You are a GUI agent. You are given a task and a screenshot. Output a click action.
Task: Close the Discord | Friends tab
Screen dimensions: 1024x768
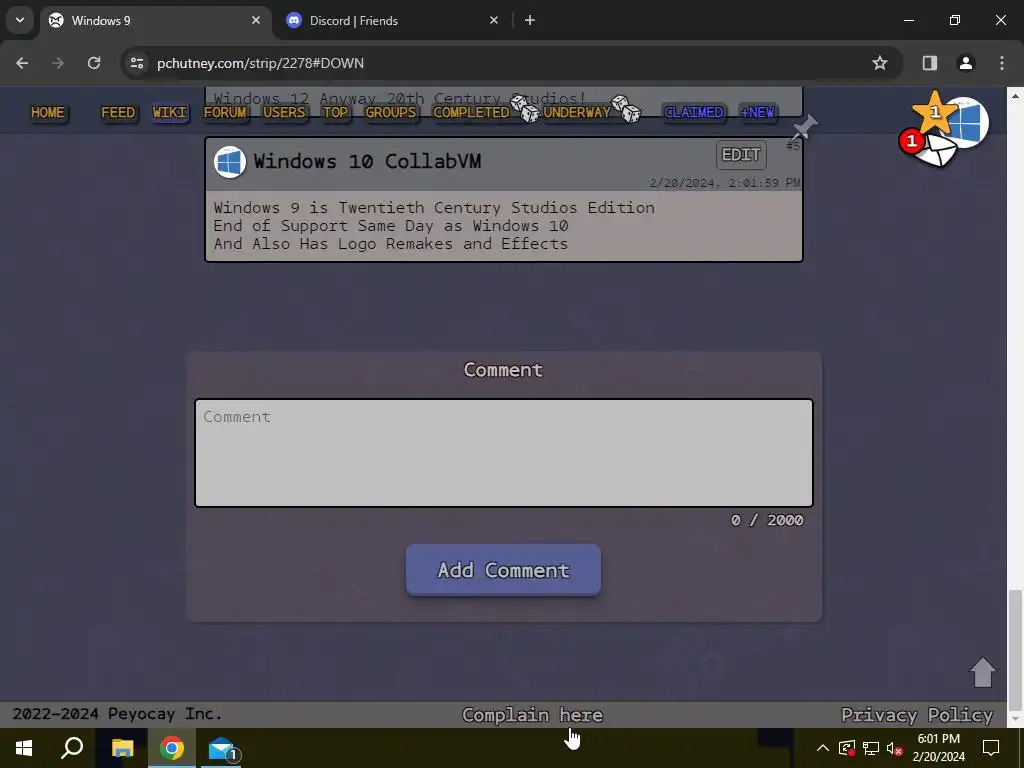click(494, 20)
